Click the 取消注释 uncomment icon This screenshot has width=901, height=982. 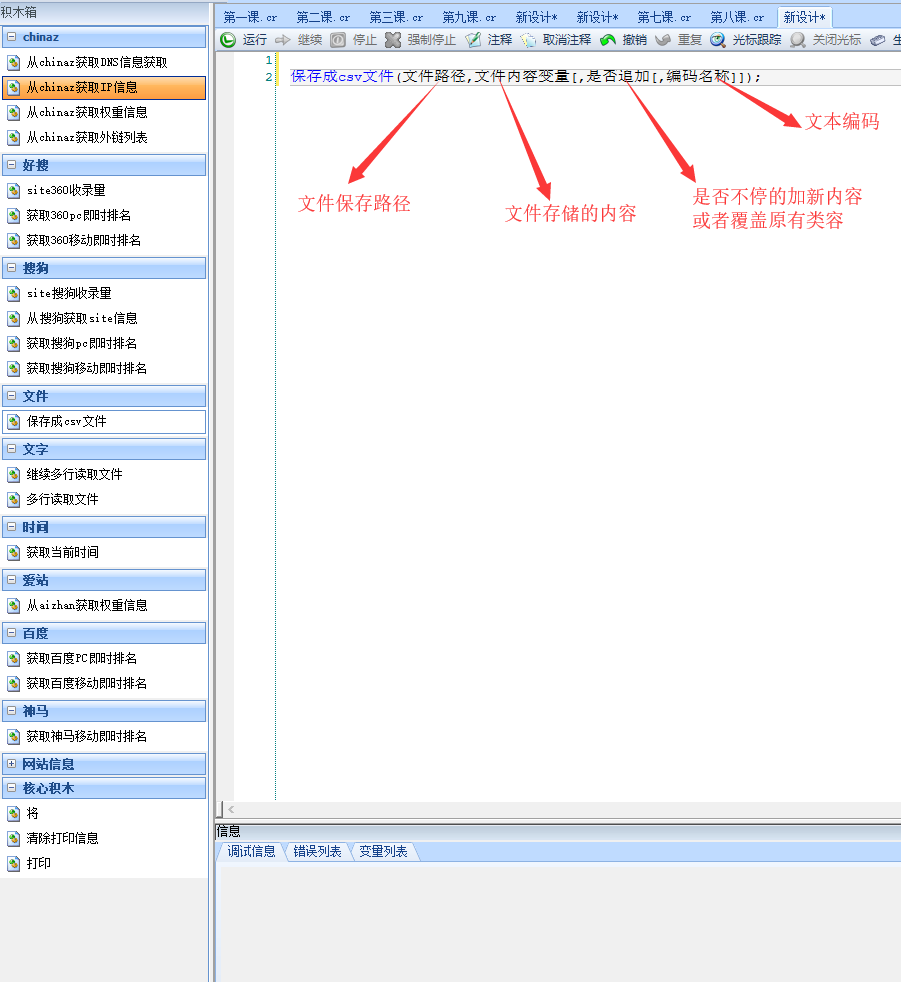click(x=528, y=40)
